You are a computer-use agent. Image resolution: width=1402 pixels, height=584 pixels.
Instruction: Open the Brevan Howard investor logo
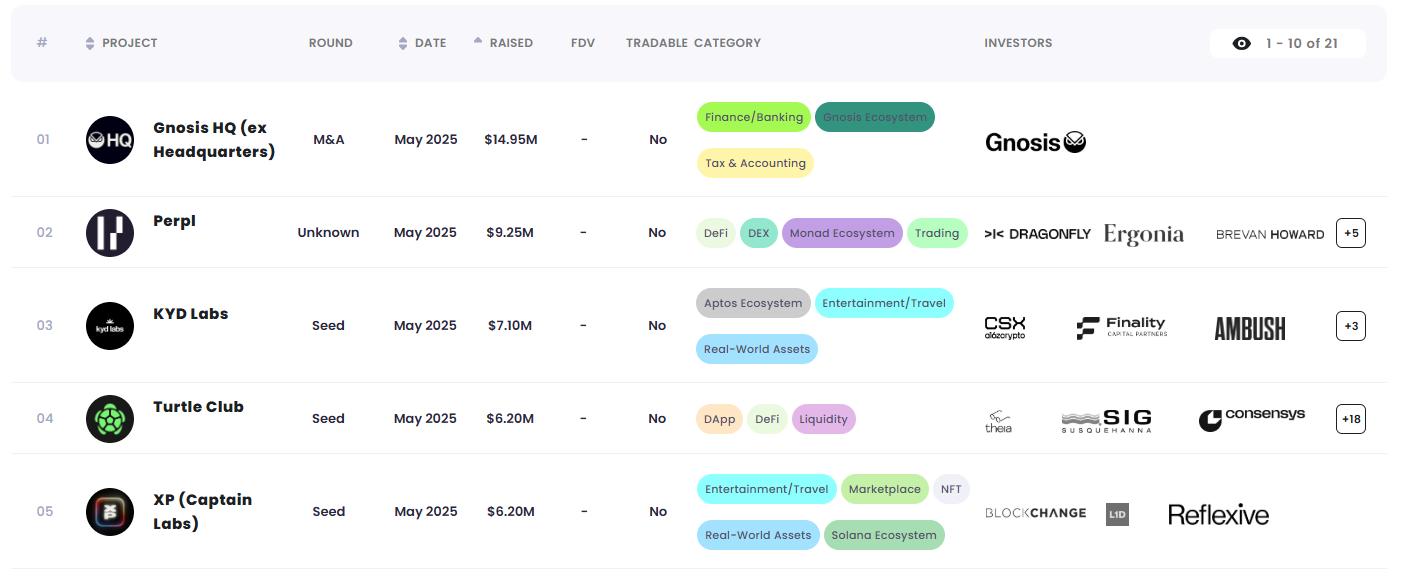coord(1270,234)
